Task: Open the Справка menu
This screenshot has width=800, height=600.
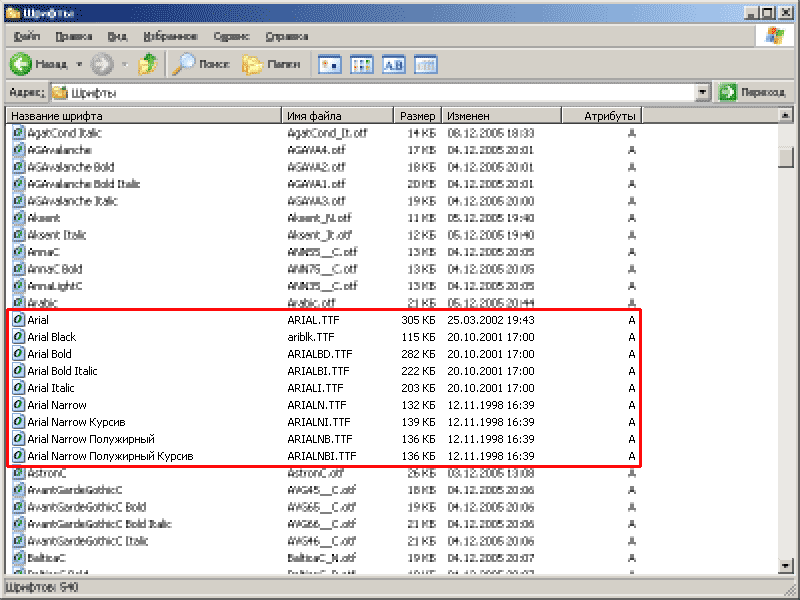Action: tap(287, 36)
